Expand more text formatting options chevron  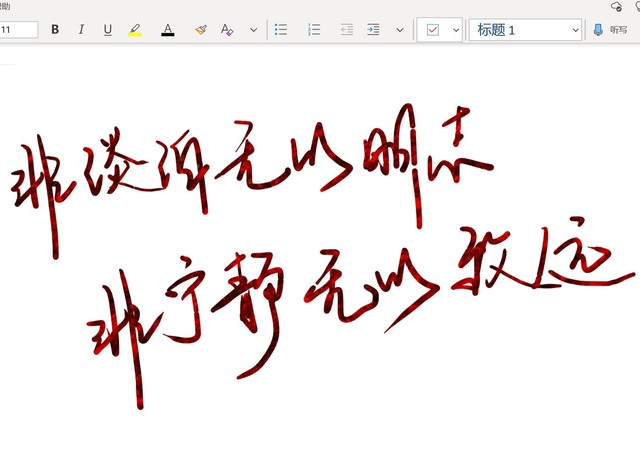pyautogui.click(x=253, y=30)
